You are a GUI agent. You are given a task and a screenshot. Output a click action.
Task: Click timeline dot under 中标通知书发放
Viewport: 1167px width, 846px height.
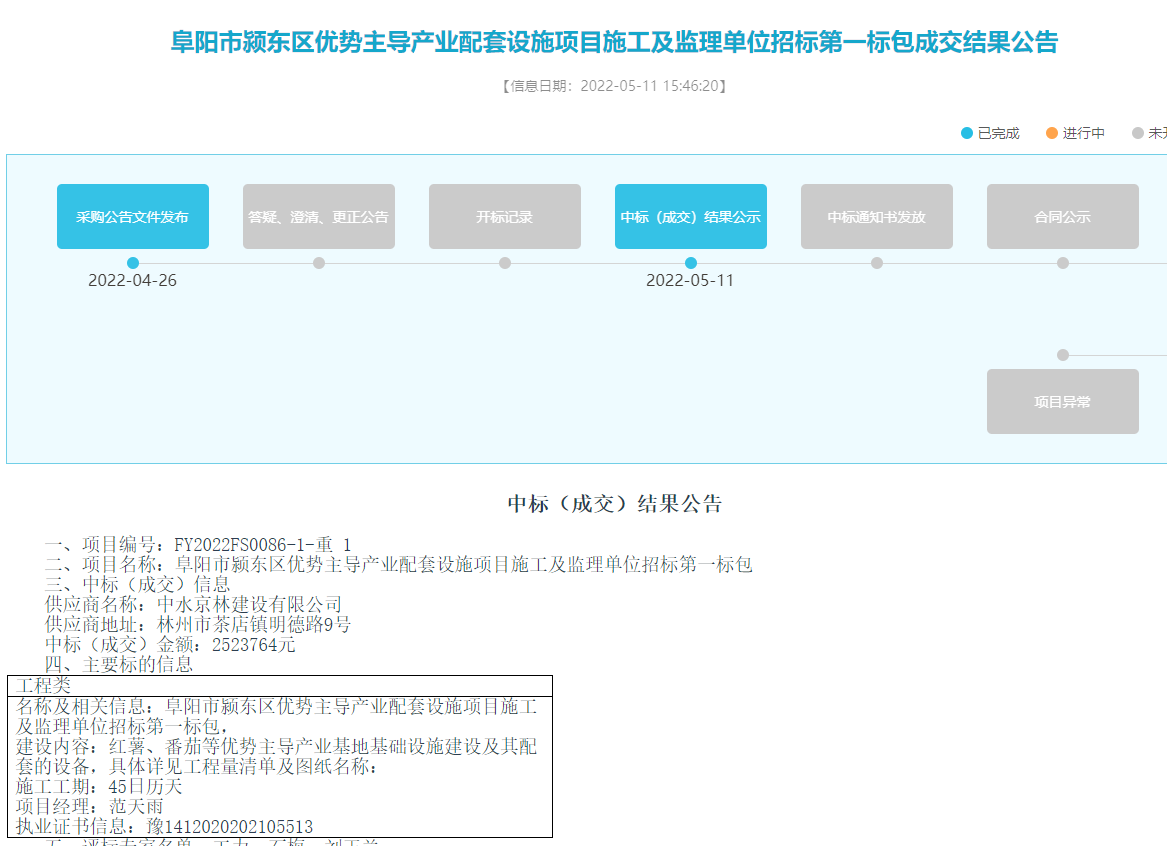tap(877, 263)
